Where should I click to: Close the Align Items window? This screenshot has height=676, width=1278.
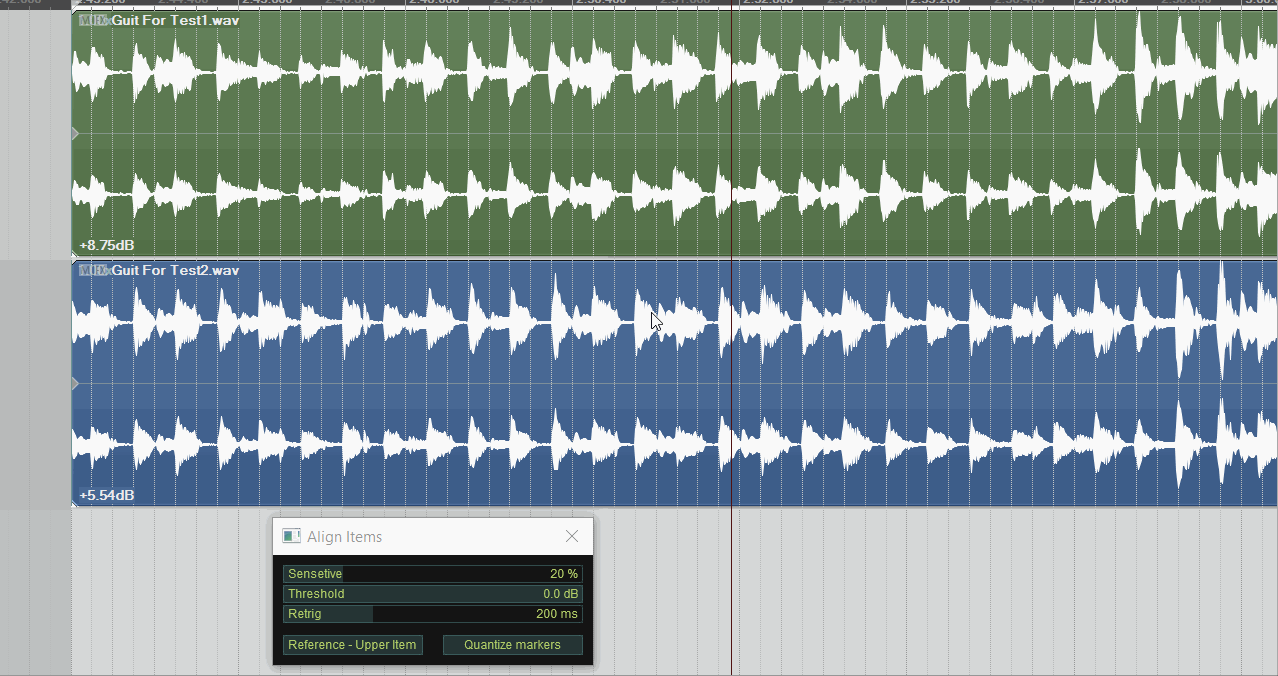pyautogui.click(x=572, y=537)
